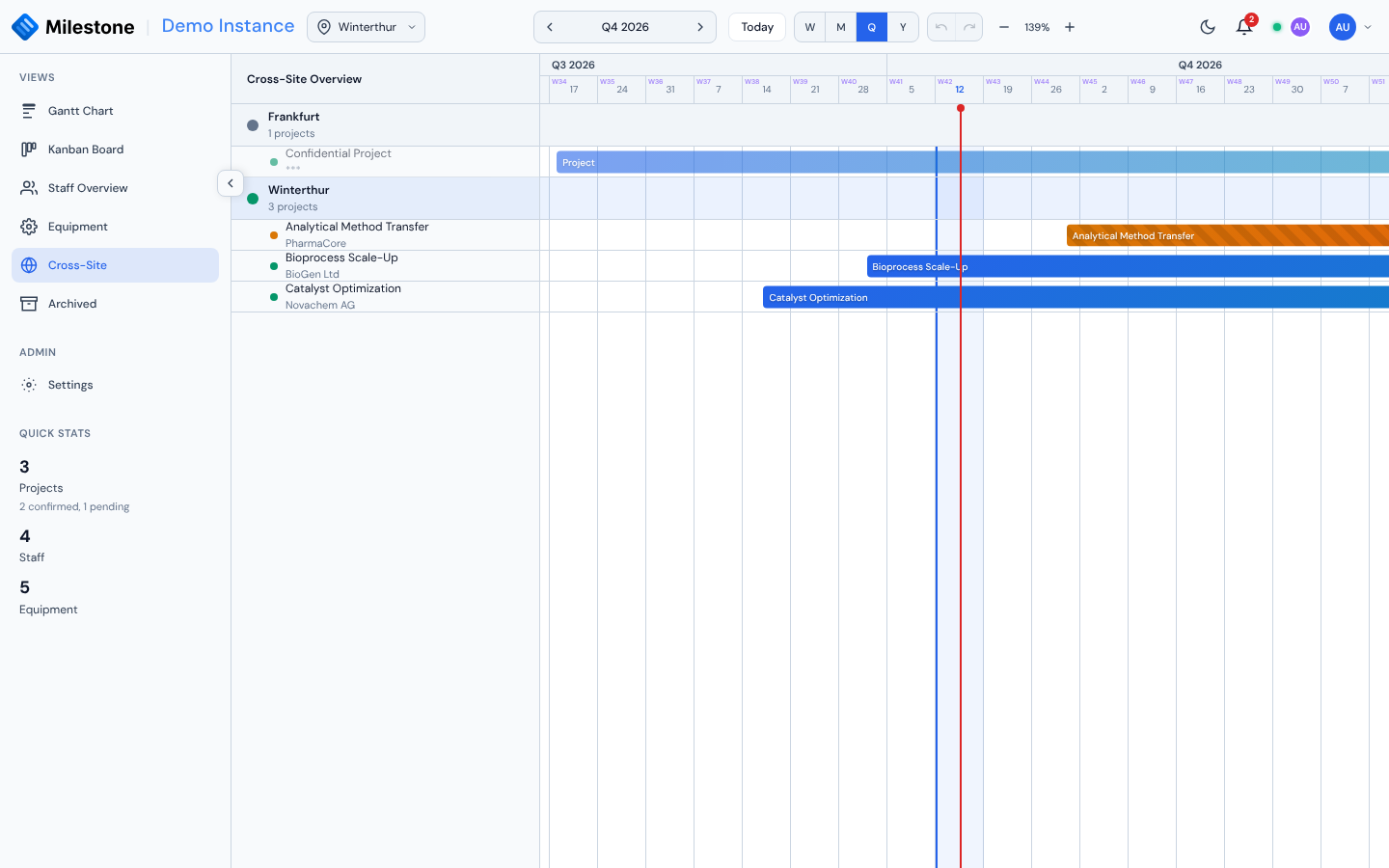This screenshot has height=868, width=1389.
Task: Click the Equipment quick stat count
Action: [24, 587]
